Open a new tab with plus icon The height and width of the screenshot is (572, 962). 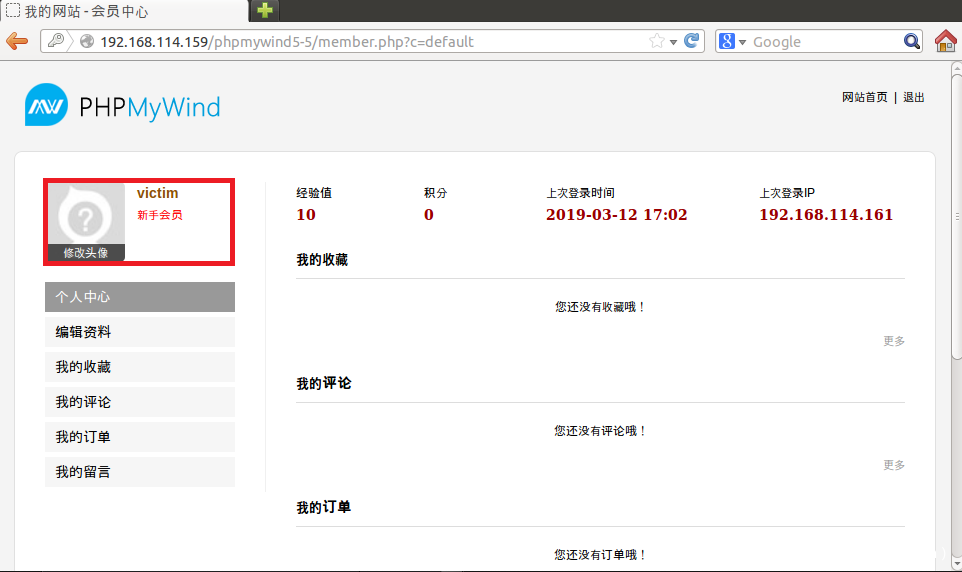click(x=265, y=10)
